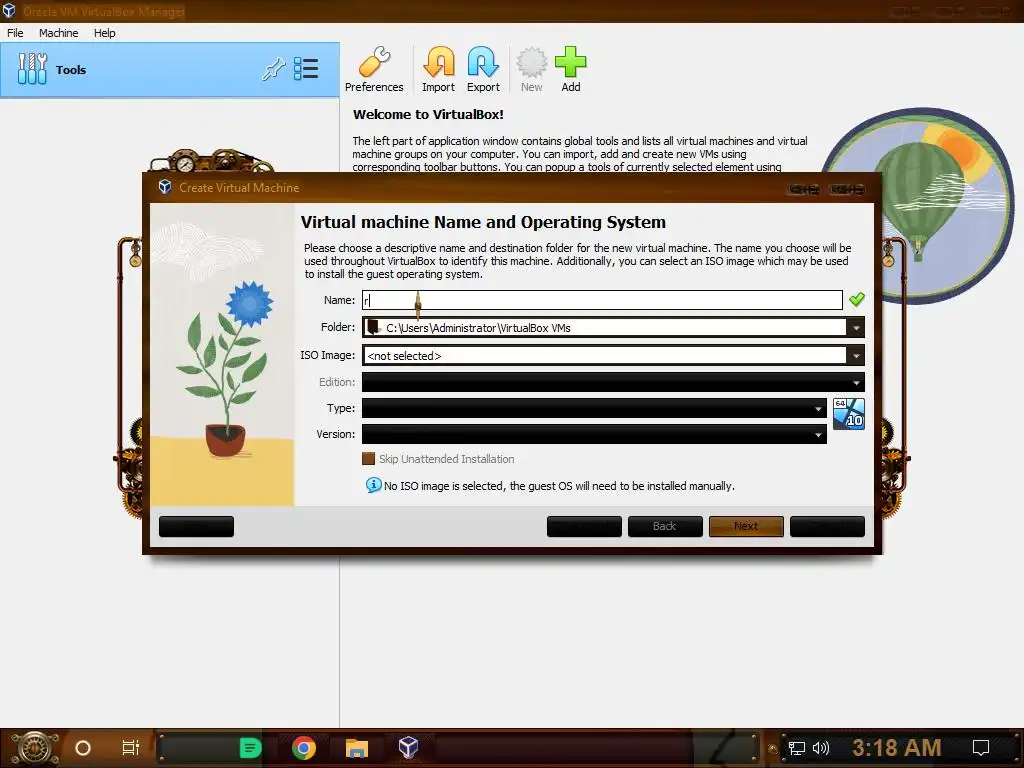The image size is (1024, 768).
Task: Toggle Skip Unattended Installation checkbox
Action: pyautogui.click(x=368, y=458)
